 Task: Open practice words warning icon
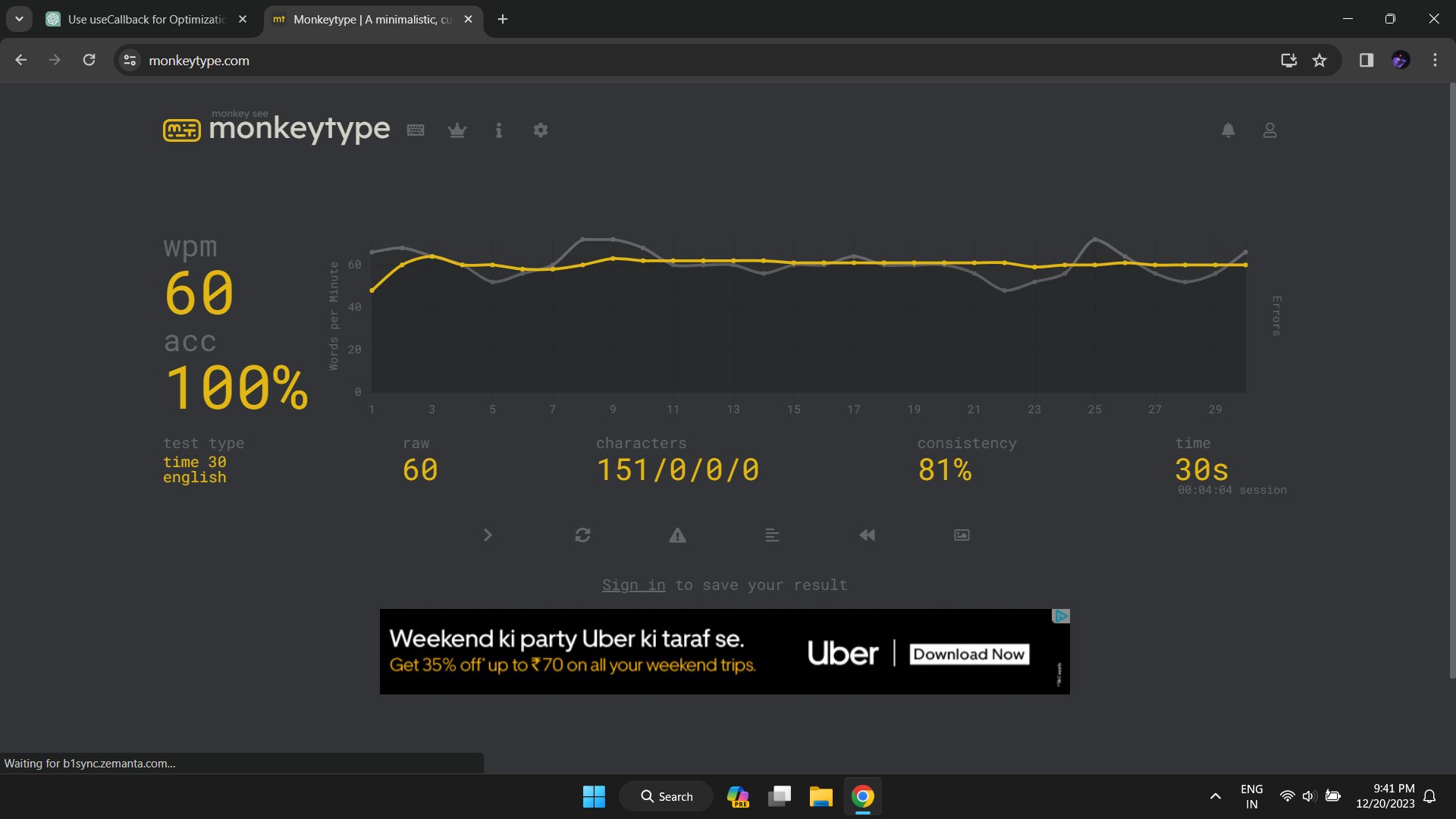point(677,535)
